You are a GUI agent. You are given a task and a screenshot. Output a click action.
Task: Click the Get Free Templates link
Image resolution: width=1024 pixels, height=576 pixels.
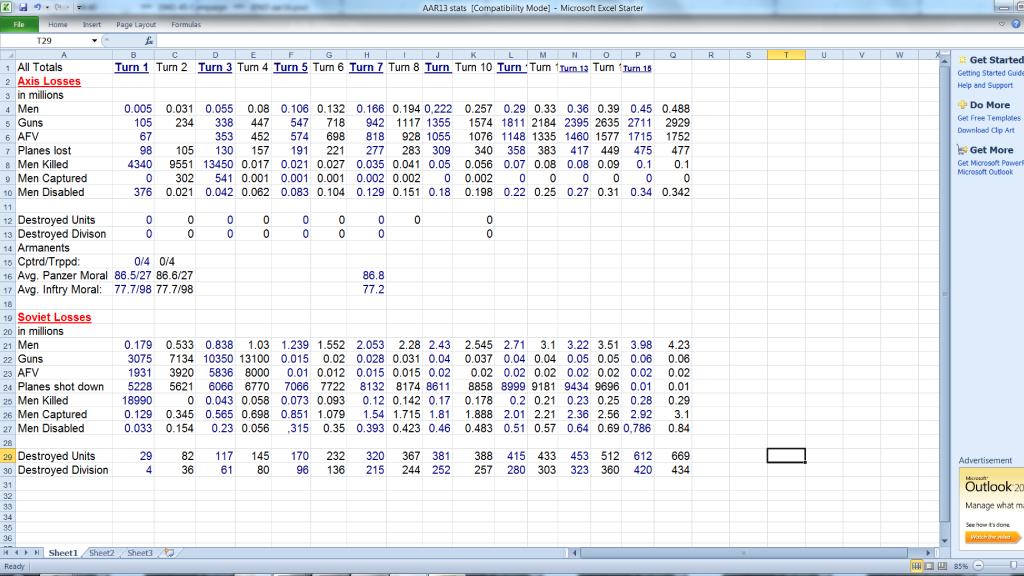[988, 118]
